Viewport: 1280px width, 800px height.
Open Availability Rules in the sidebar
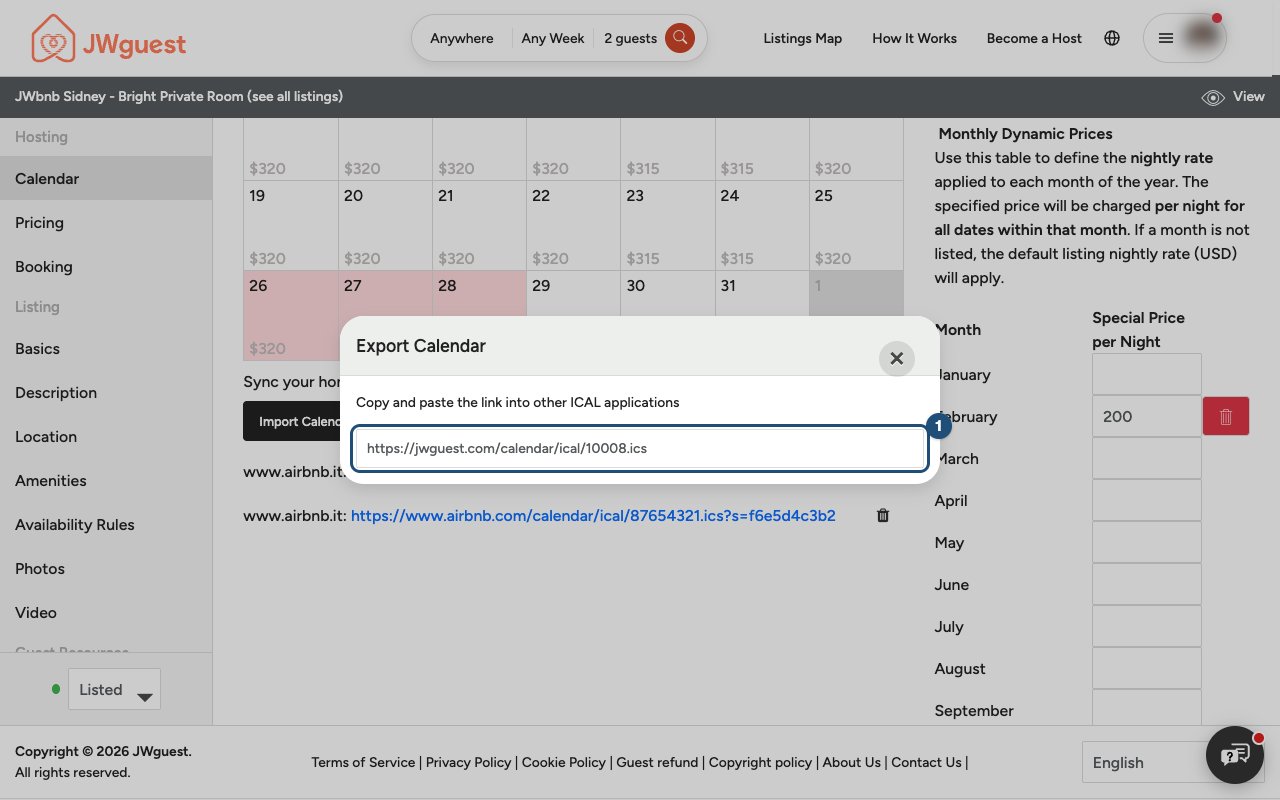(x=106, y=525)
